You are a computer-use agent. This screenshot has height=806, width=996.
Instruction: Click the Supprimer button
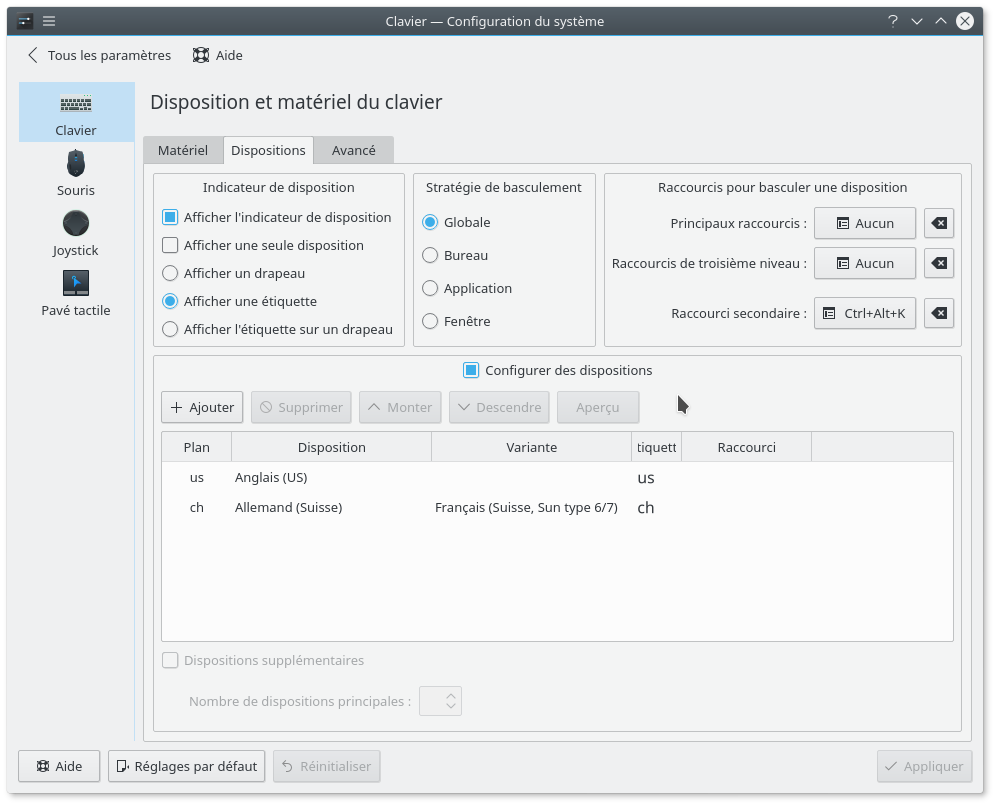(x=301, y=407)
